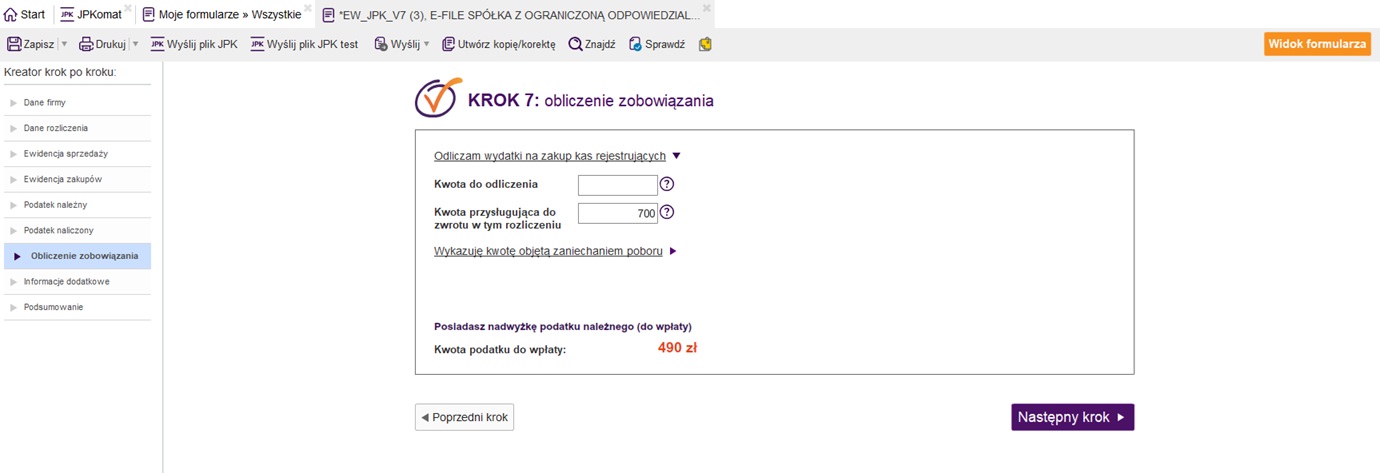Go to the Start tab
Image resolution: width=1380 pixels, height=473 pixels.
pyautogui.click(x=25, y=14)
